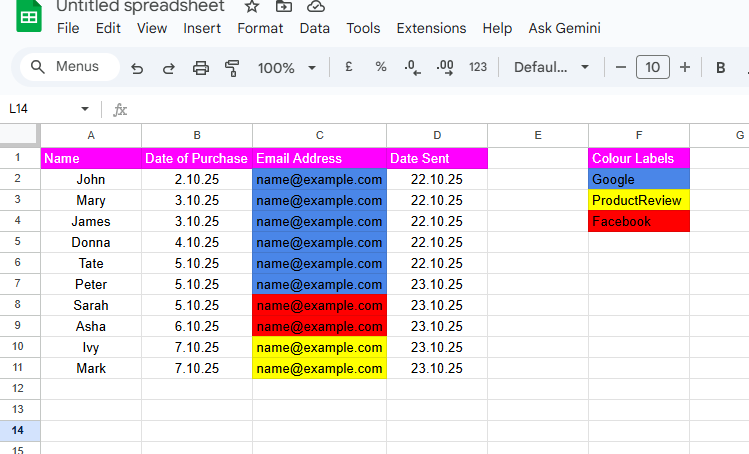Open the Google Sheets home icon
Screen dimensions: 749x454
[x=27, y=16]
